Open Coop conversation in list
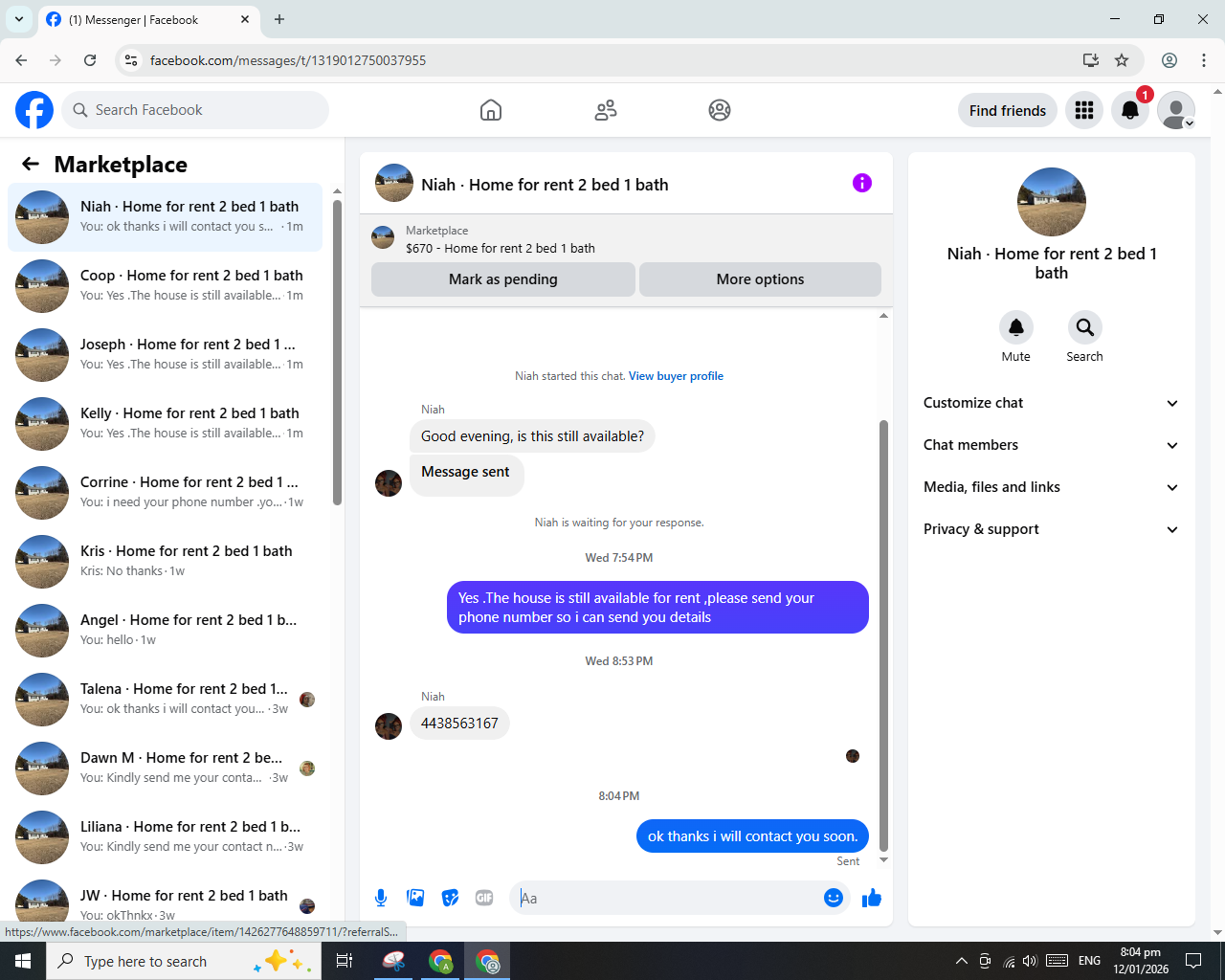 pos(165,286)
